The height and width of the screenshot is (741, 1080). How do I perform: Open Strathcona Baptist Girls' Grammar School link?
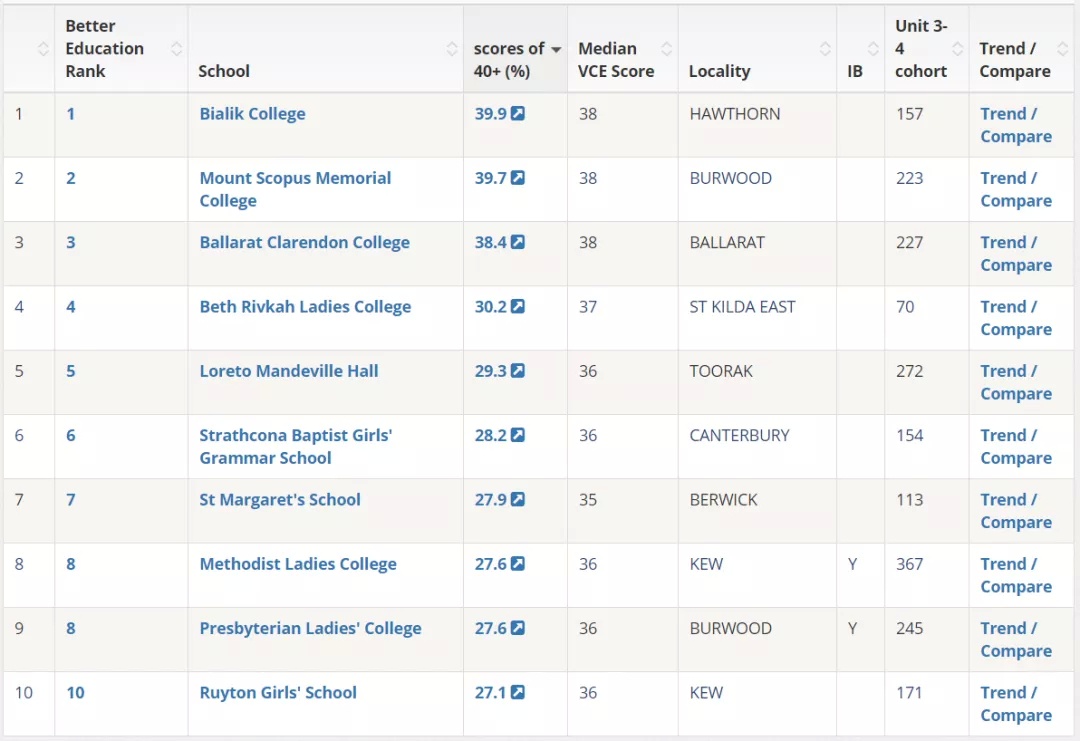click(x=295, y=446)
